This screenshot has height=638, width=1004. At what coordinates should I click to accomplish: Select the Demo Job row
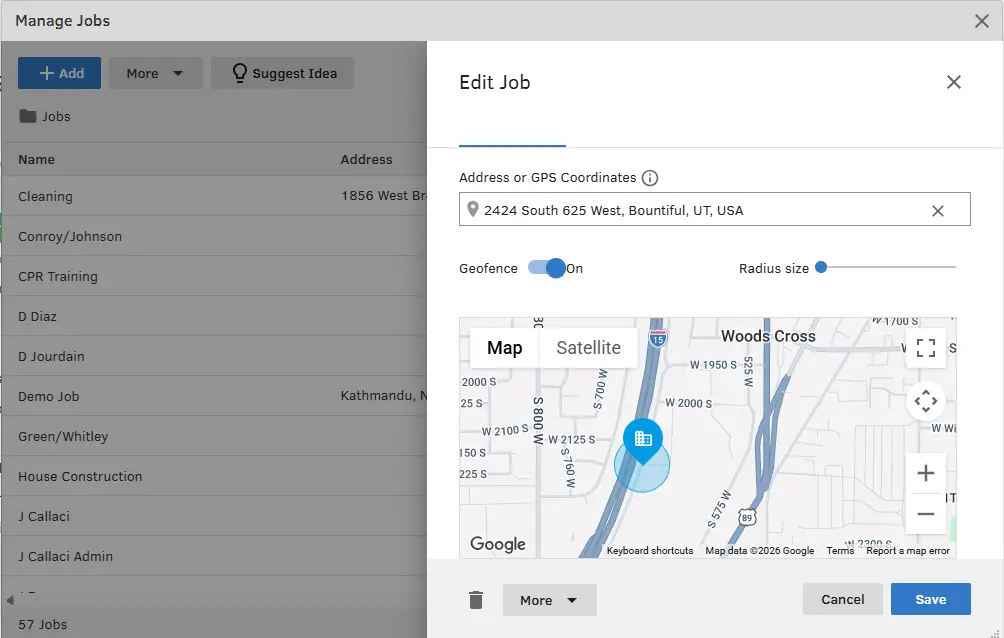click(214, 396)
